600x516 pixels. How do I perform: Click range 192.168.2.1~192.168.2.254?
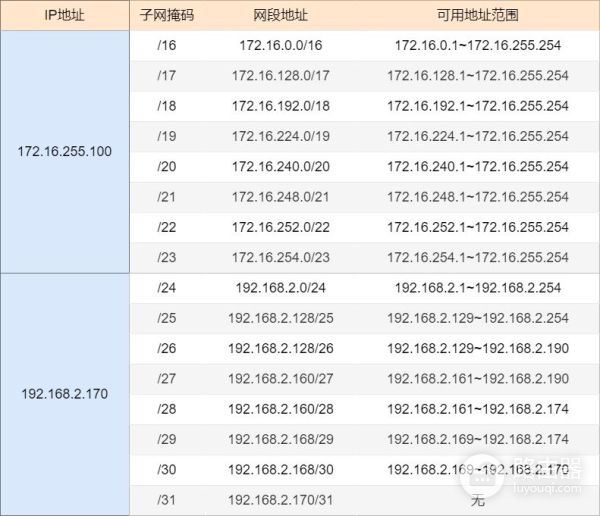[478, 287]
